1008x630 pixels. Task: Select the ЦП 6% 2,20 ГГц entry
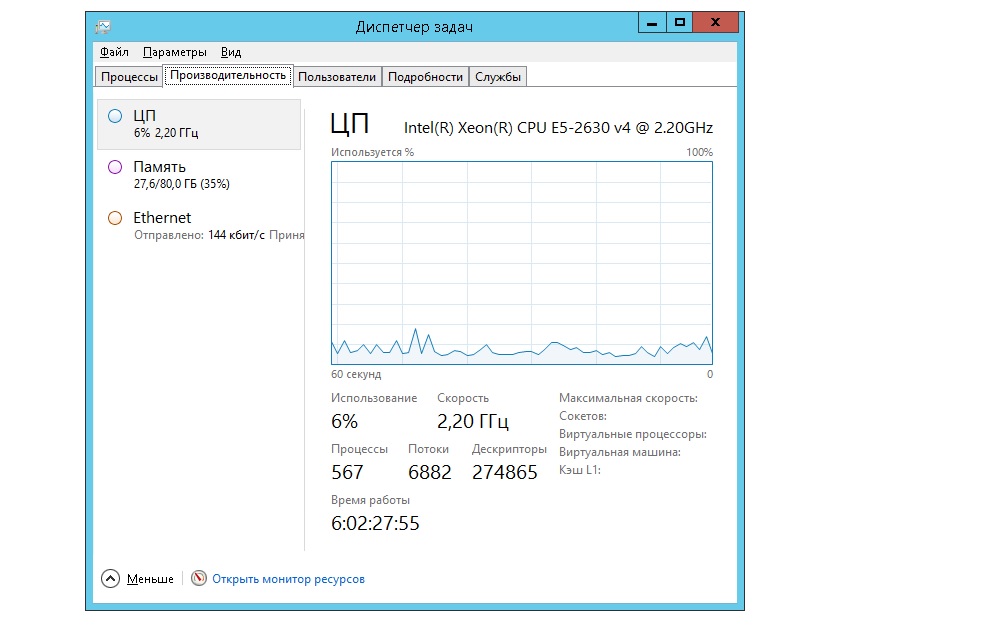[x=199, y=125]
